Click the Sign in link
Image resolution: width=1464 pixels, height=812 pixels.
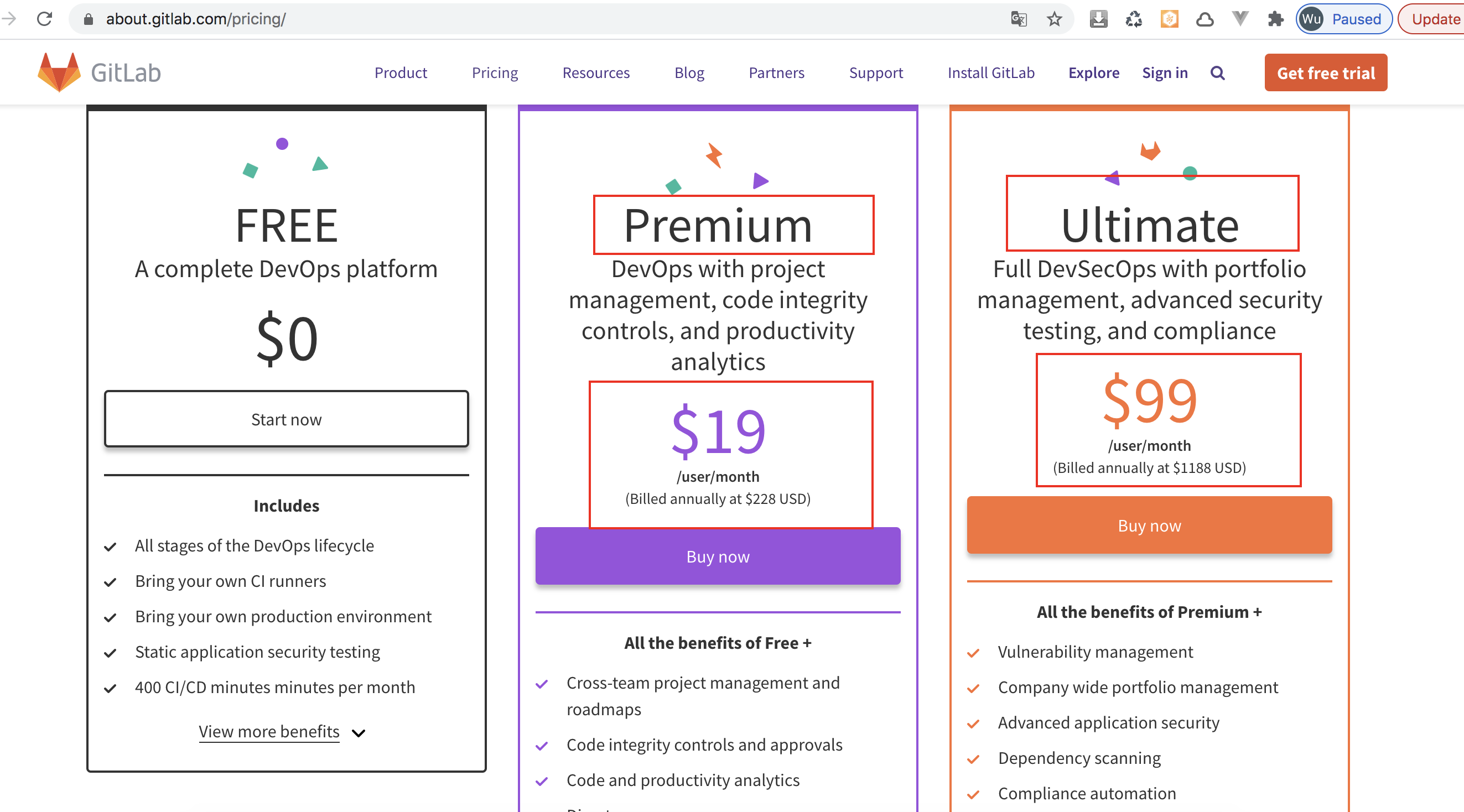tap(1165, 72)
